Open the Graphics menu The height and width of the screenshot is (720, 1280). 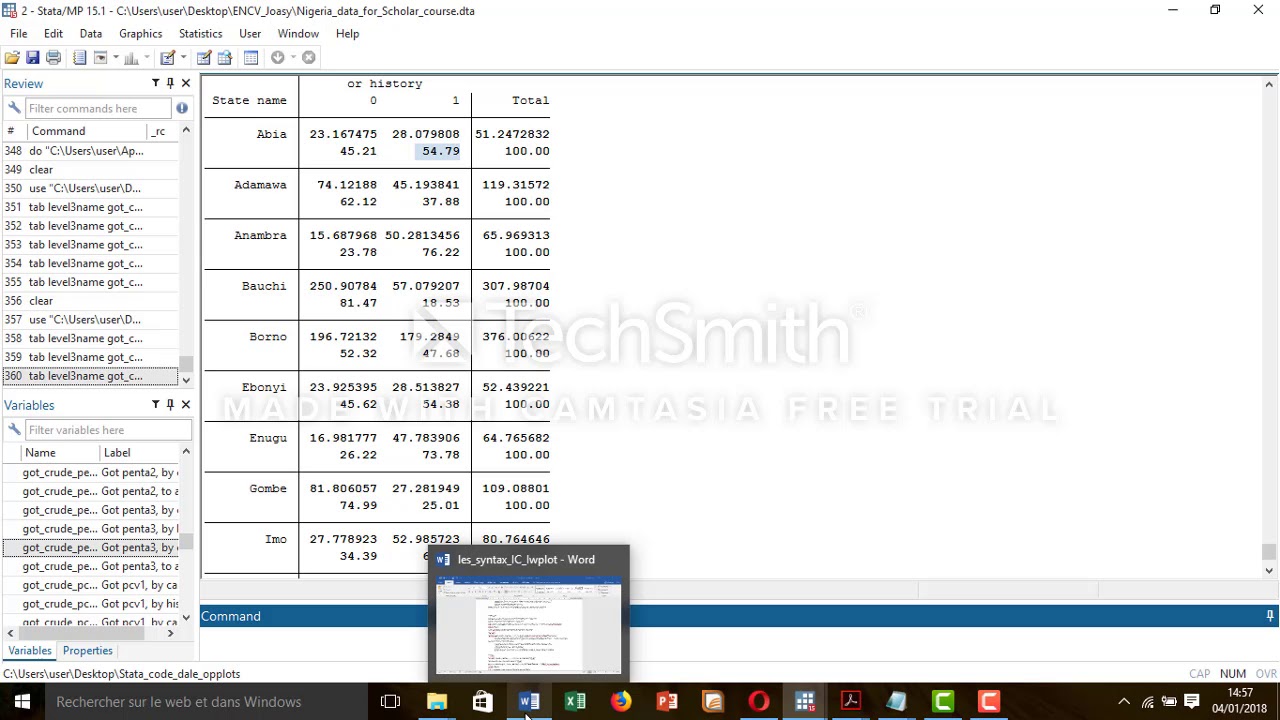point(140,33)
